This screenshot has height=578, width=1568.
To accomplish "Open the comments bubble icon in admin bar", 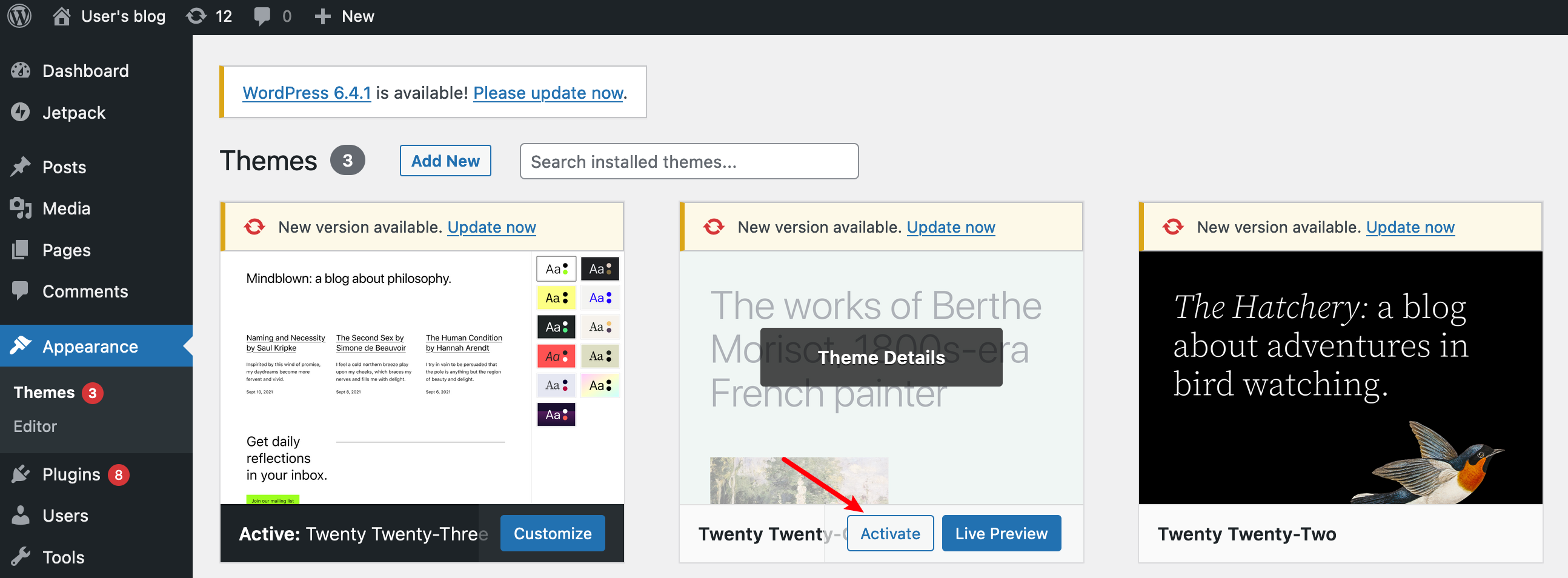I will point(262,16).
